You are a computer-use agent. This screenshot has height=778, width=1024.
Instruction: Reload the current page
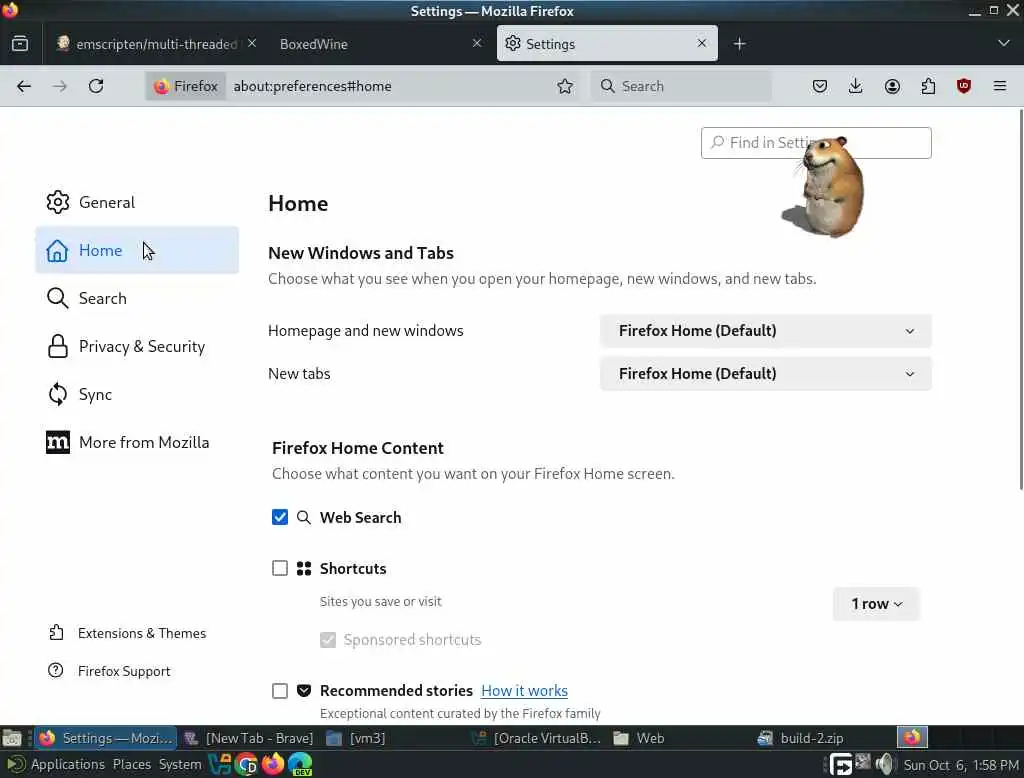click(x=96, y=86)
